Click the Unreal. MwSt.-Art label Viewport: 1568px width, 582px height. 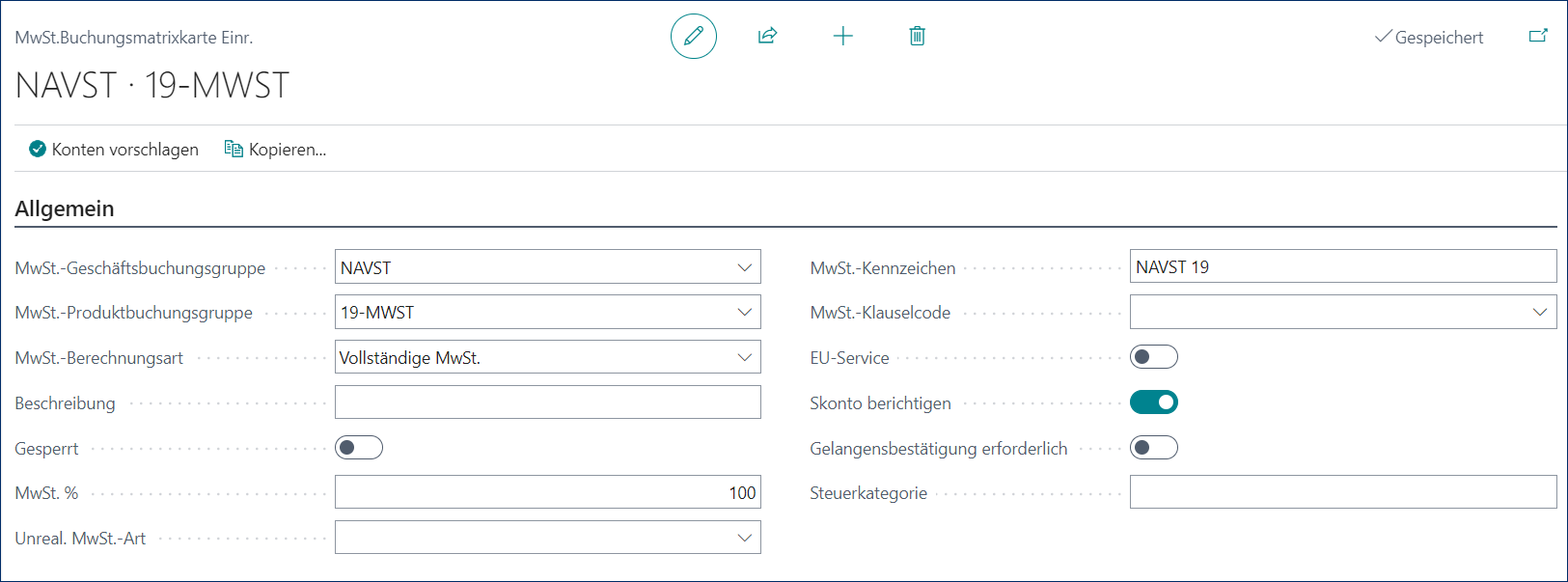click(81, 539)
